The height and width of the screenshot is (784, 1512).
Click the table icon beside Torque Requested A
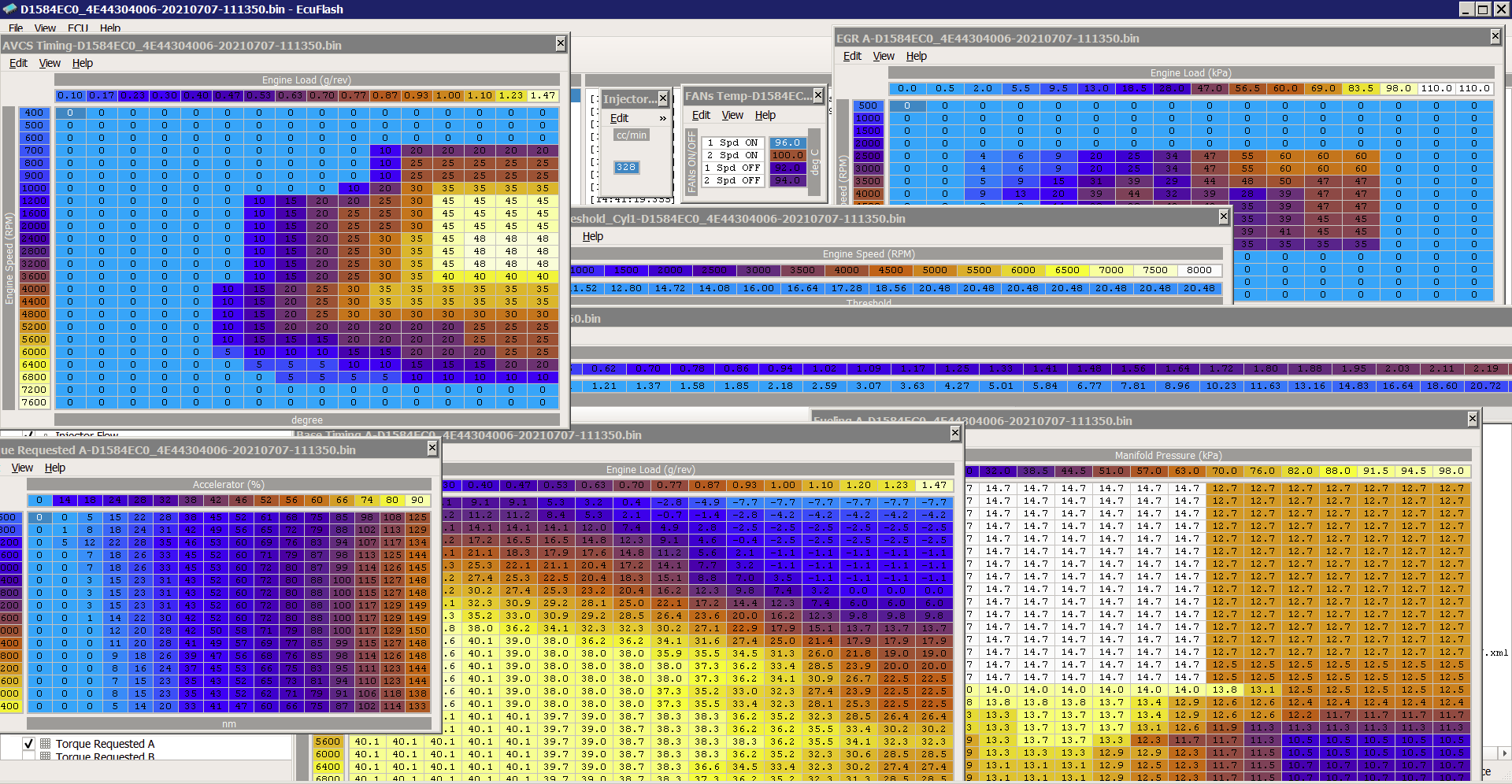click(46, 744)
